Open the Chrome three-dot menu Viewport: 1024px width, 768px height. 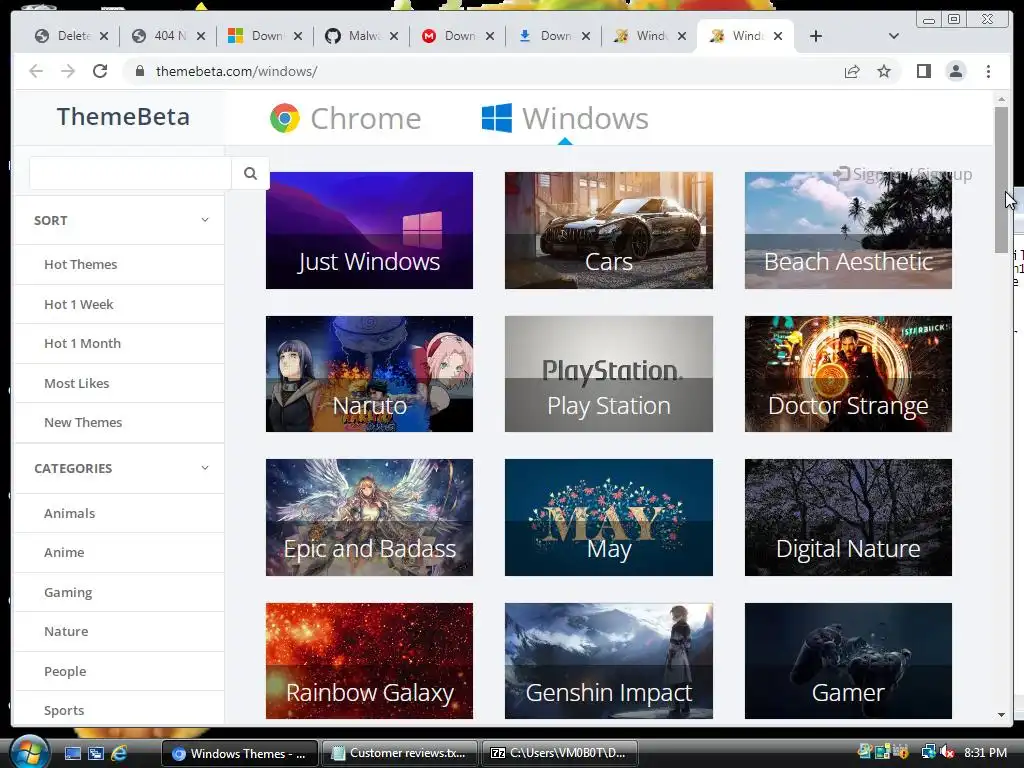pos(988,71)
